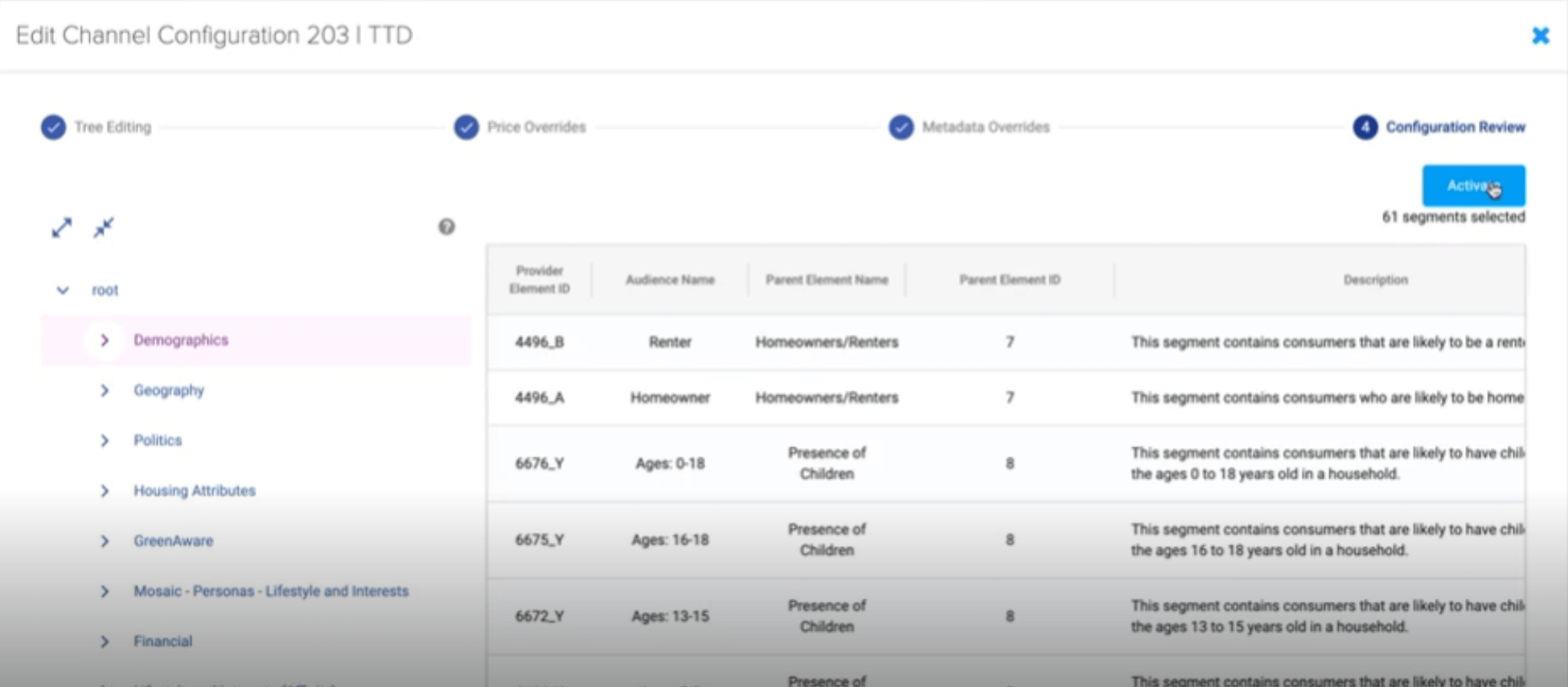
Task: Go to the Tree Editing step checkmark
Action: [x=53, y=127]
